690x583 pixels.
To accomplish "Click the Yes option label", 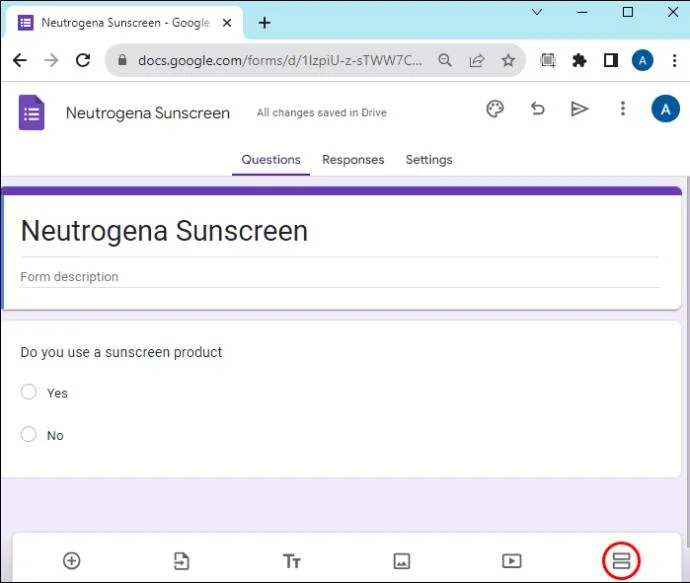I will click(57, 393).
